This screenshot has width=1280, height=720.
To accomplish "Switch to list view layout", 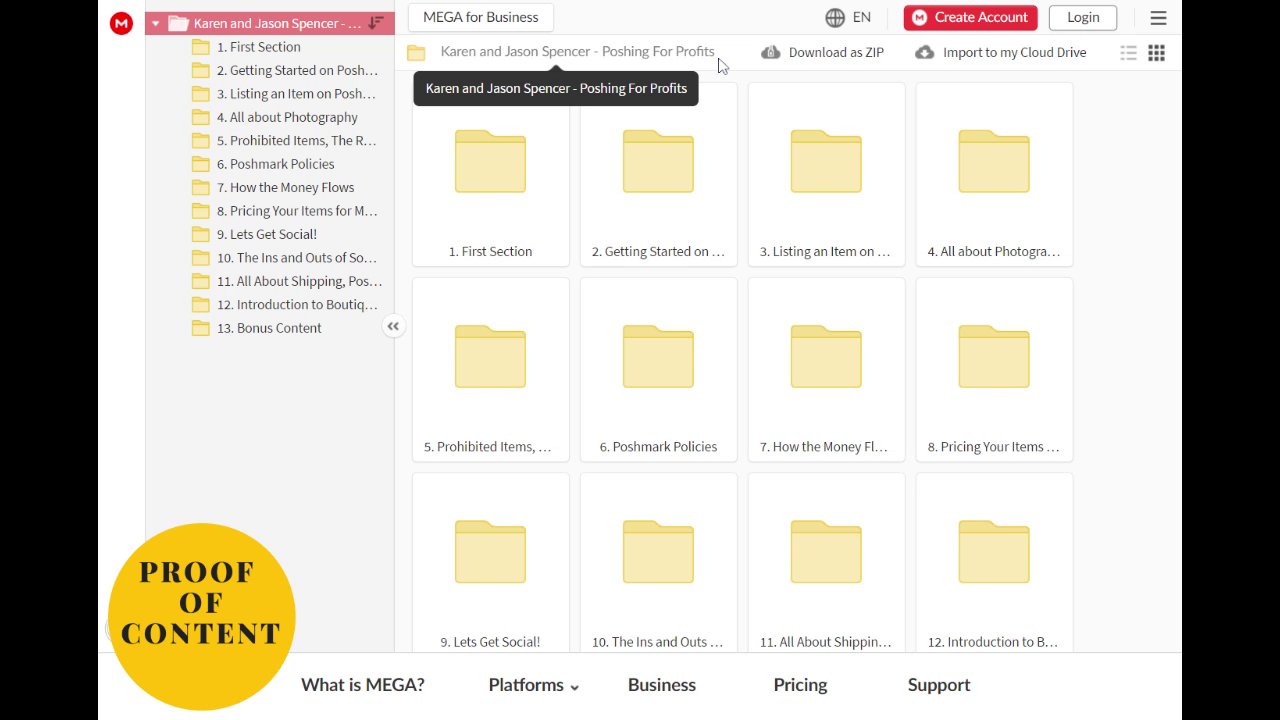I will [x=1128, y=53].
